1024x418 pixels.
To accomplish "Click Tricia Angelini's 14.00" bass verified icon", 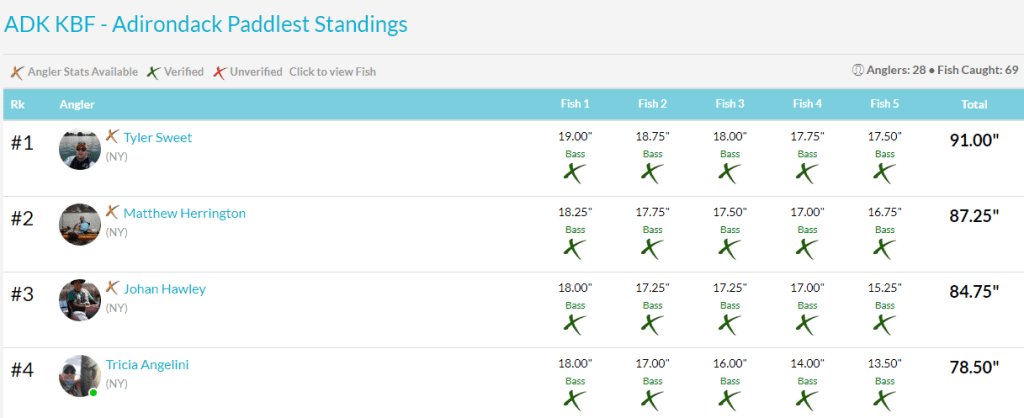I will [807, 399].
